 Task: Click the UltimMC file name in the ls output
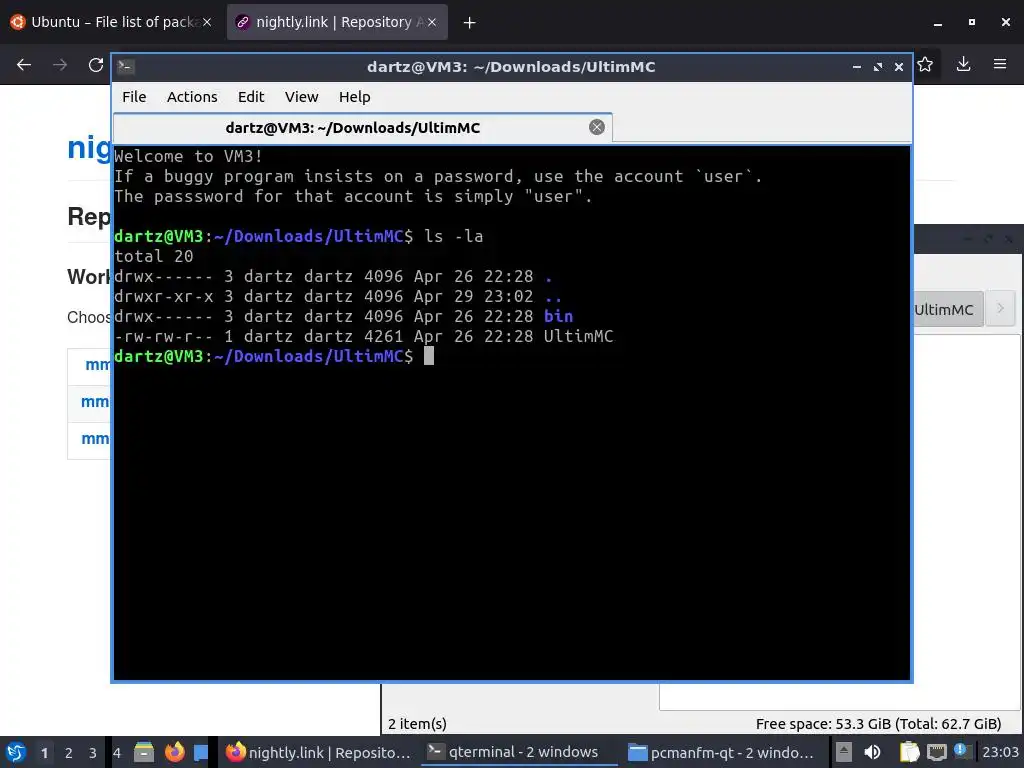(579, 336)
